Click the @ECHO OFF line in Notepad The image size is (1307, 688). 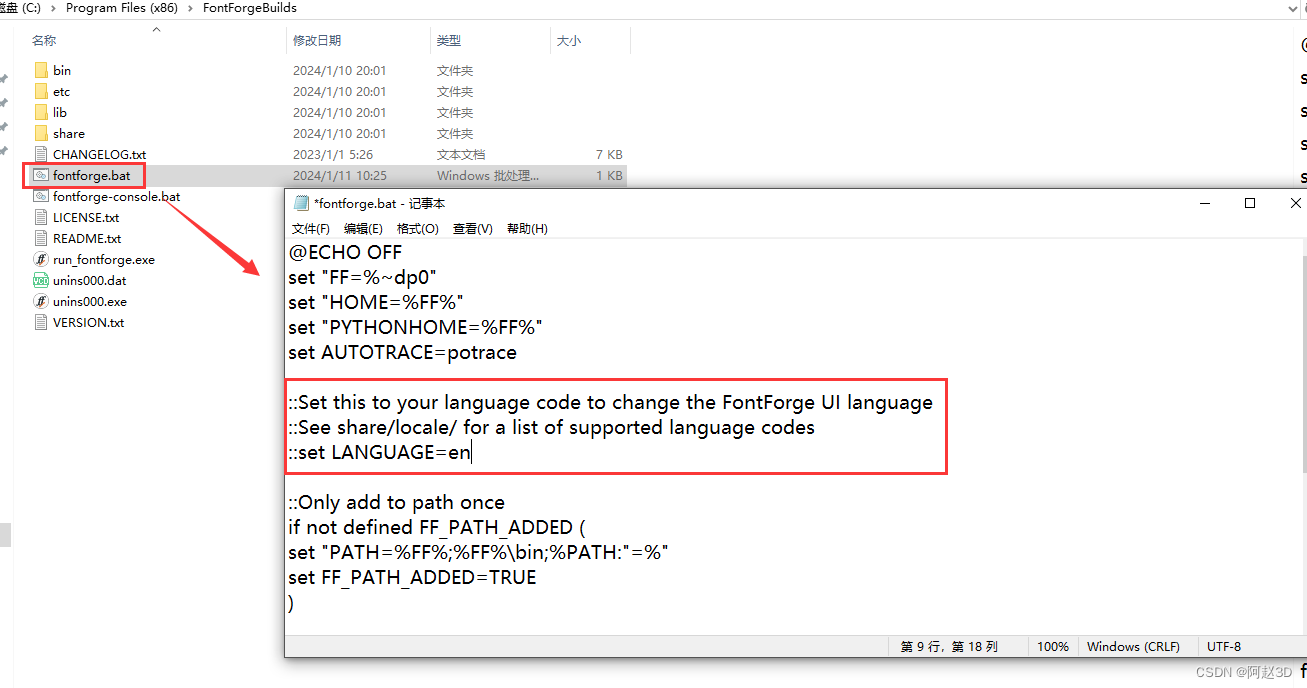pyautogui.click(x=345, y=252)
